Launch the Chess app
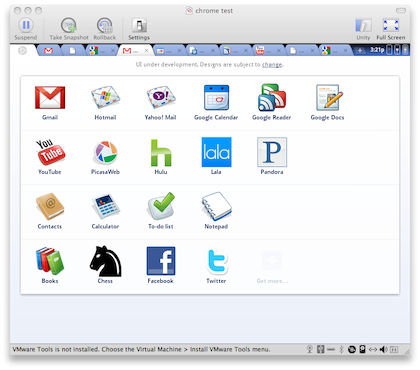The height and width of the screenshot is (370, 420). (105, 261)
